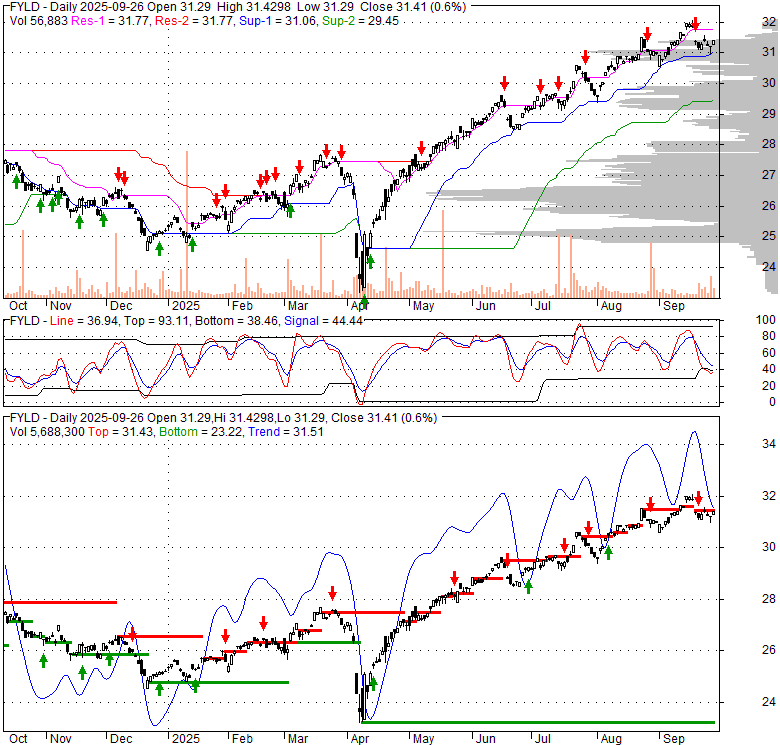Click 'Low 31.29' in the top chart header
Viewport: 780px width, 745px height.
click(x=325, y=7)
